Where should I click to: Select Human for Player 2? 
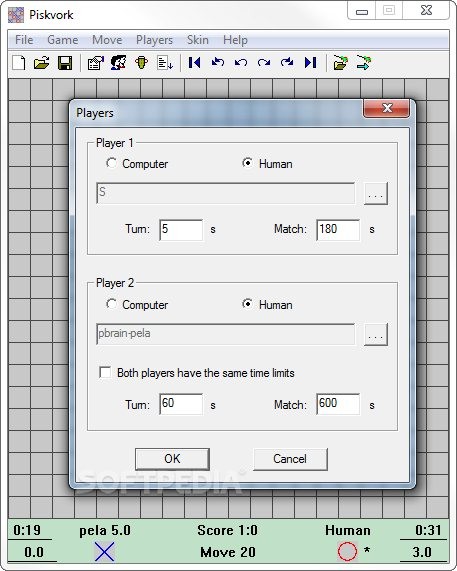point(267,304)
